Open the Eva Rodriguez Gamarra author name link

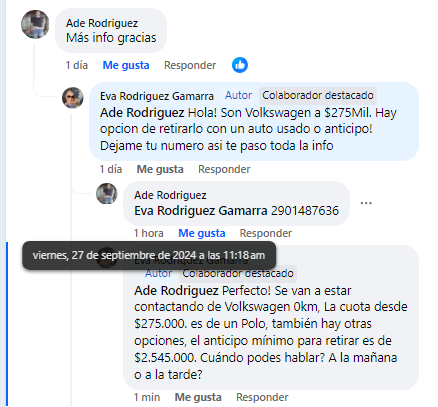click(157, 96)
